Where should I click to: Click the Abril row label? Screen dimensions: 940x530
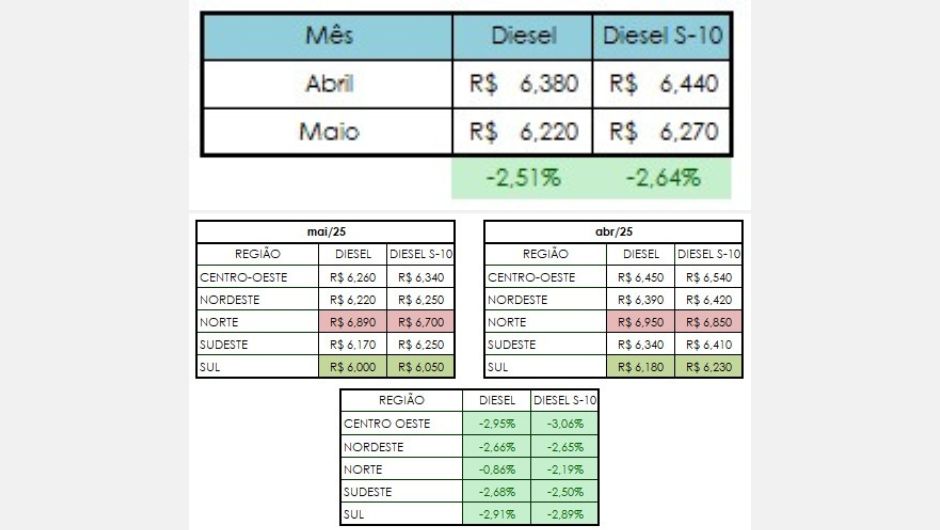(x=328, y=84)
